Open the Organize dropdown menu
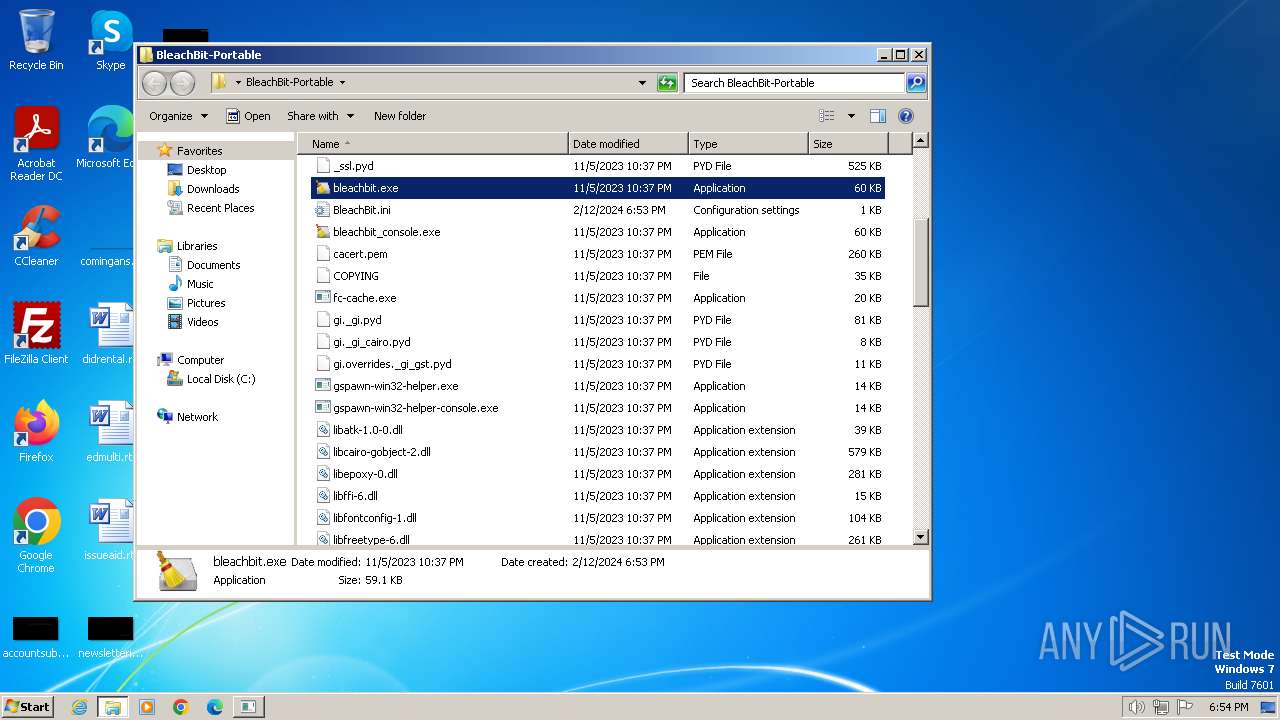Image resolution: width=1280 pixels, height=720 pixels. point(178,116)
